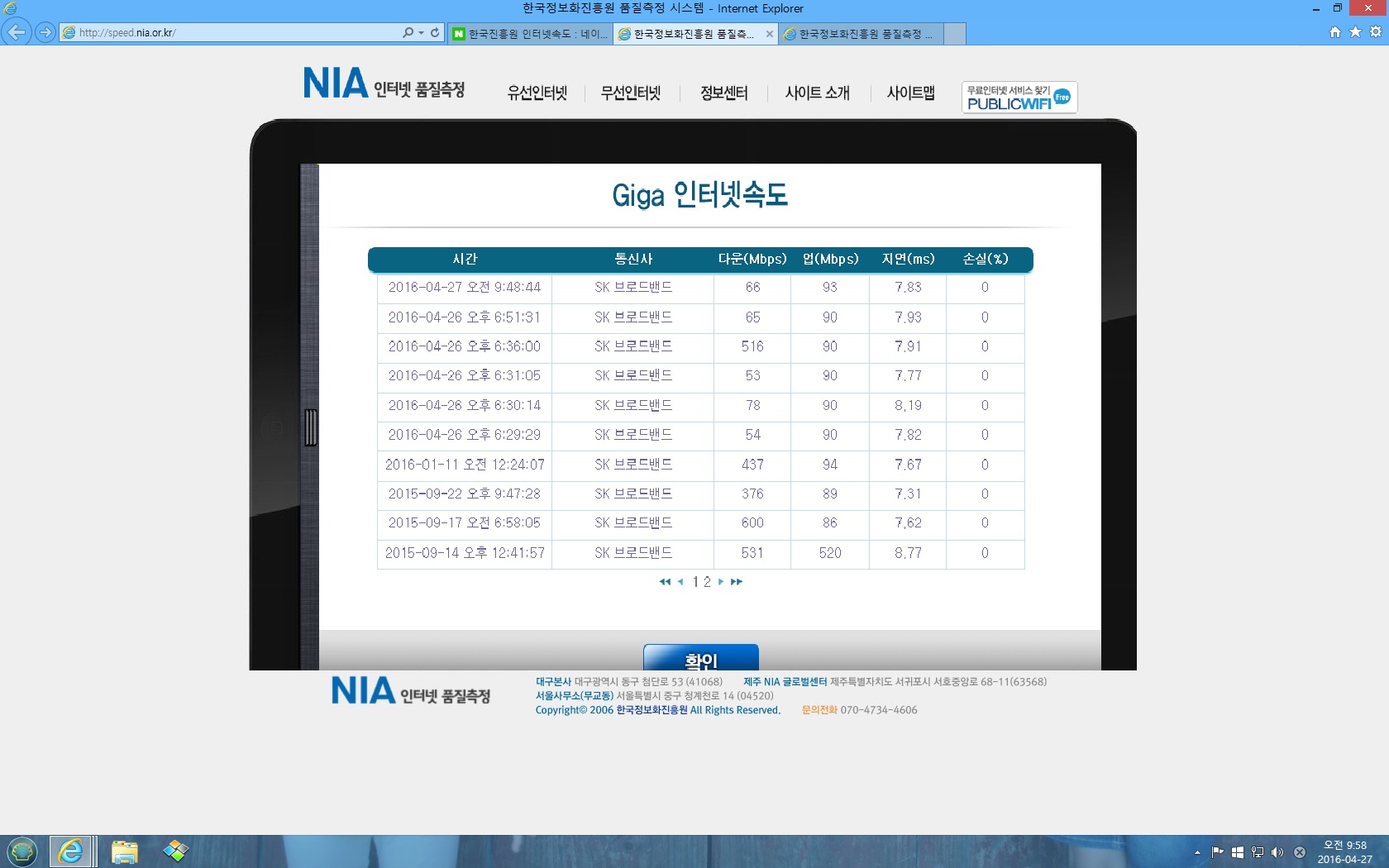
Task: Show hidden system tray icons arrow
Action: click(1197, 852)
